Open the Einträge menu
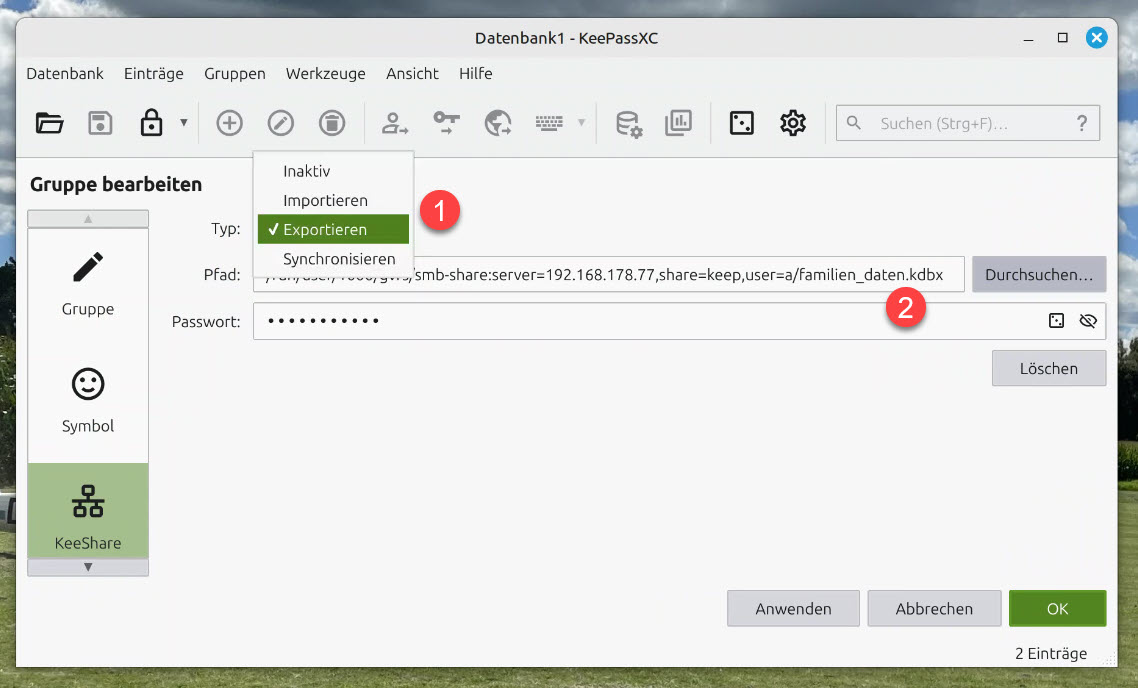The image size is (1138, 688). [x=154, y=73]
